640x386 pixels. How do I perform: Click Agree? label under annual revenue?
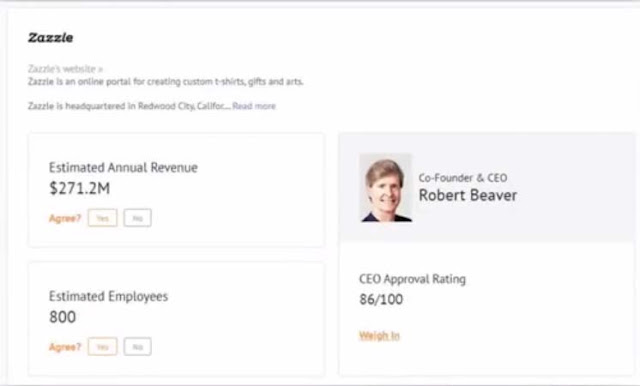coord(65,218)
